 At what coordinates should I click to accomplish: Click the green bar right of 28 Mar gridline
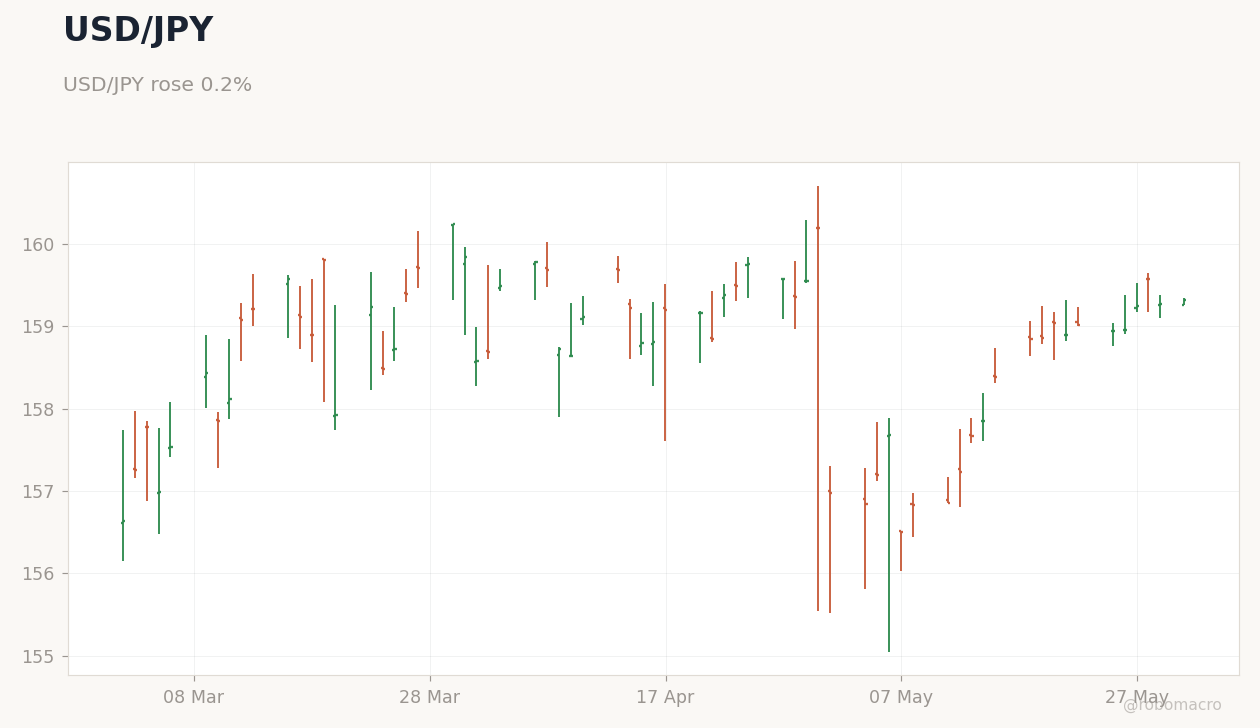tap(453, 261)
